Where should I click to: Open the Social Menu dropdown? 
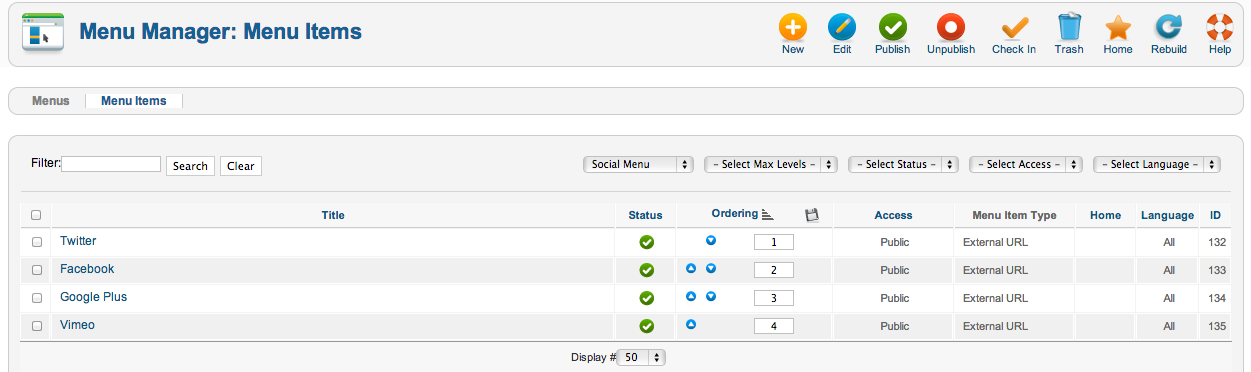tap(639, 164)
